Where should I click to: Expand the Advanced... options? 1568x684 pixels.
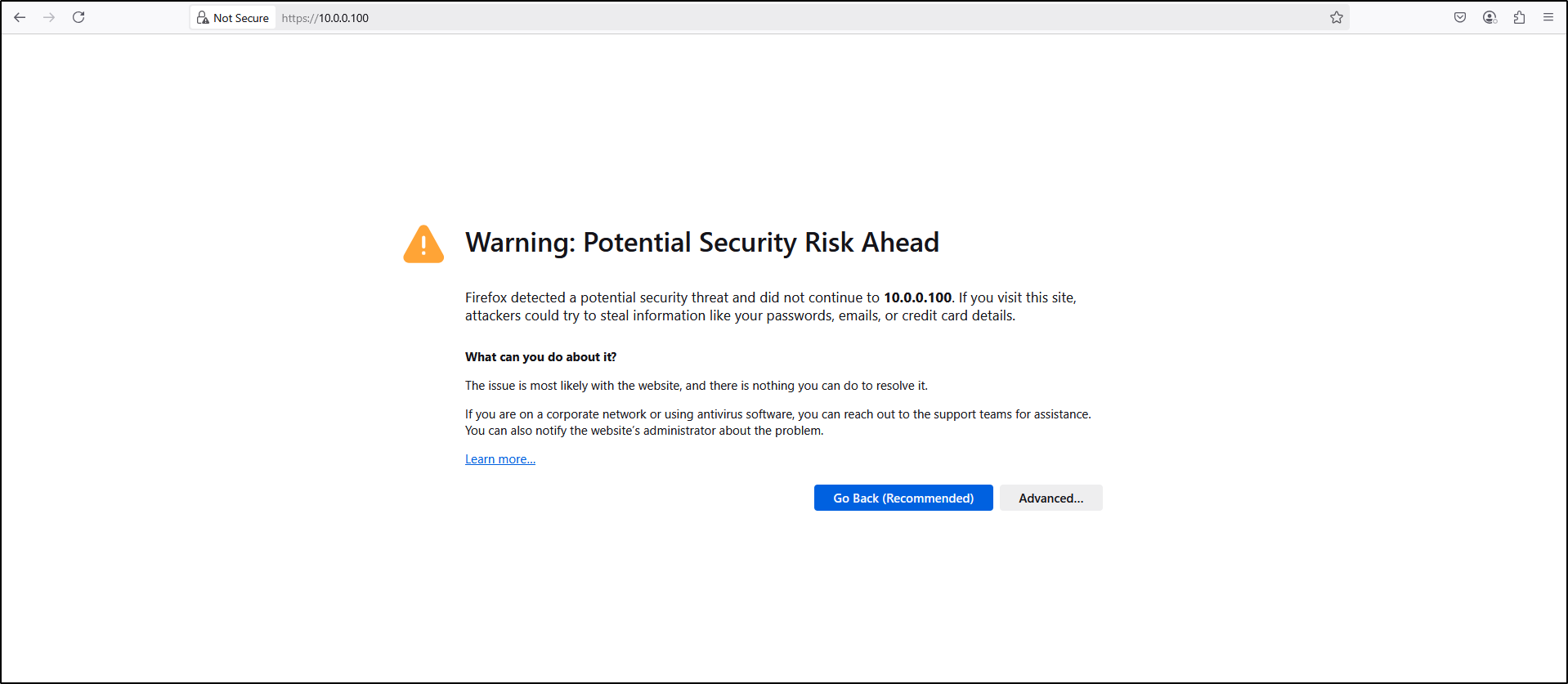1051,498
